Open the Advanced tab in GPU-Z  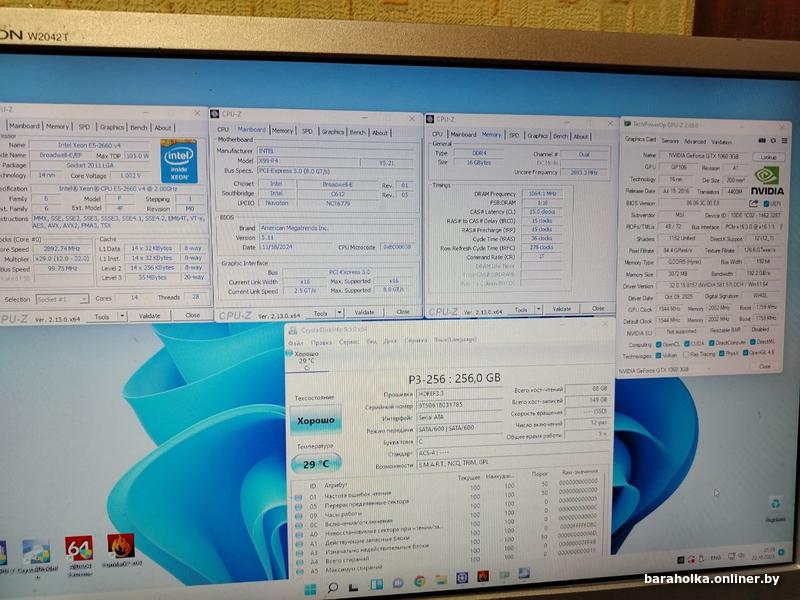[x=694, y=141]
